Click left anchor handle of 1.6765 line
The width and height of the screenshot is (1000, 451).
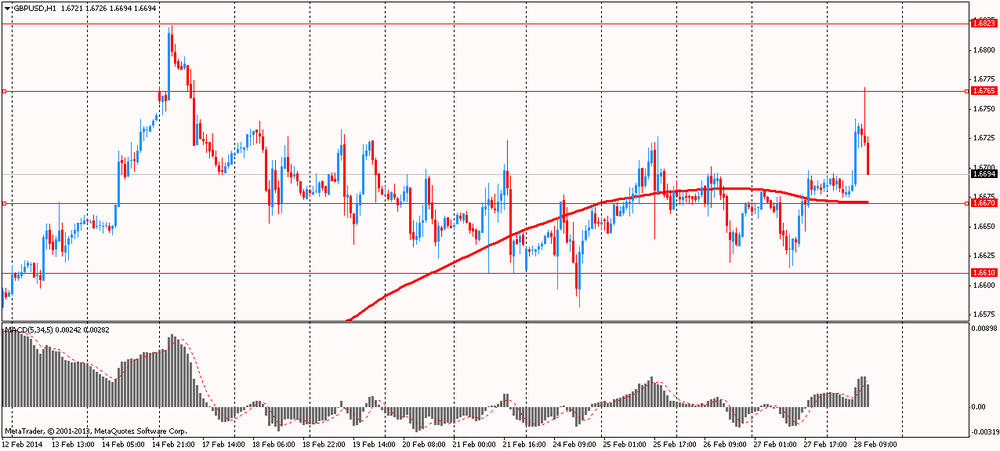coord(4,91)
